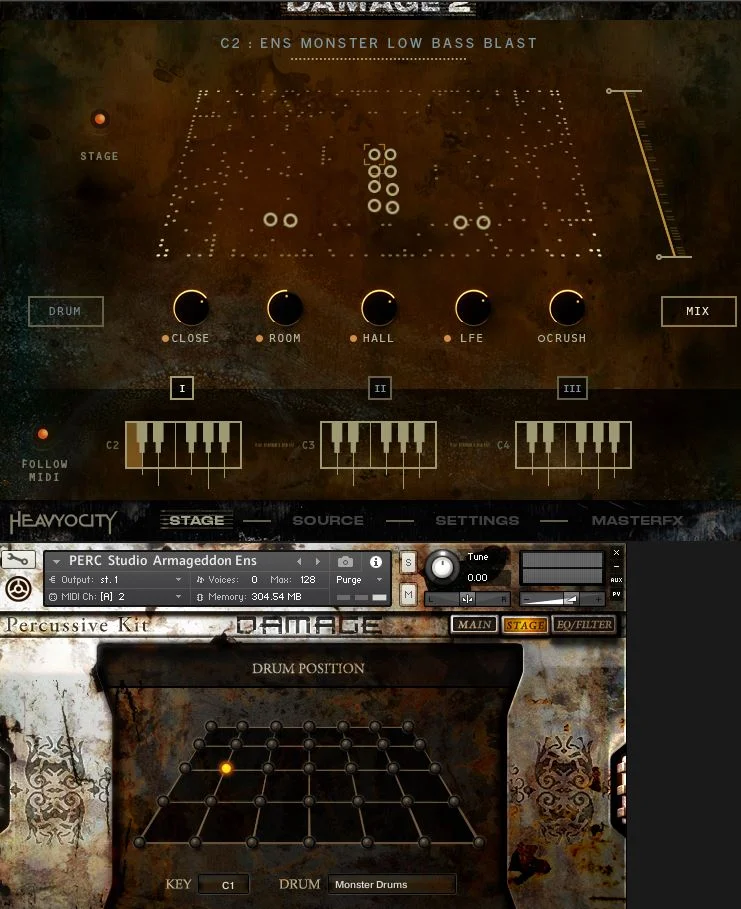Select left drum circle of bottom-left stage pair
741x909 pixels.
tap(270, 220)
